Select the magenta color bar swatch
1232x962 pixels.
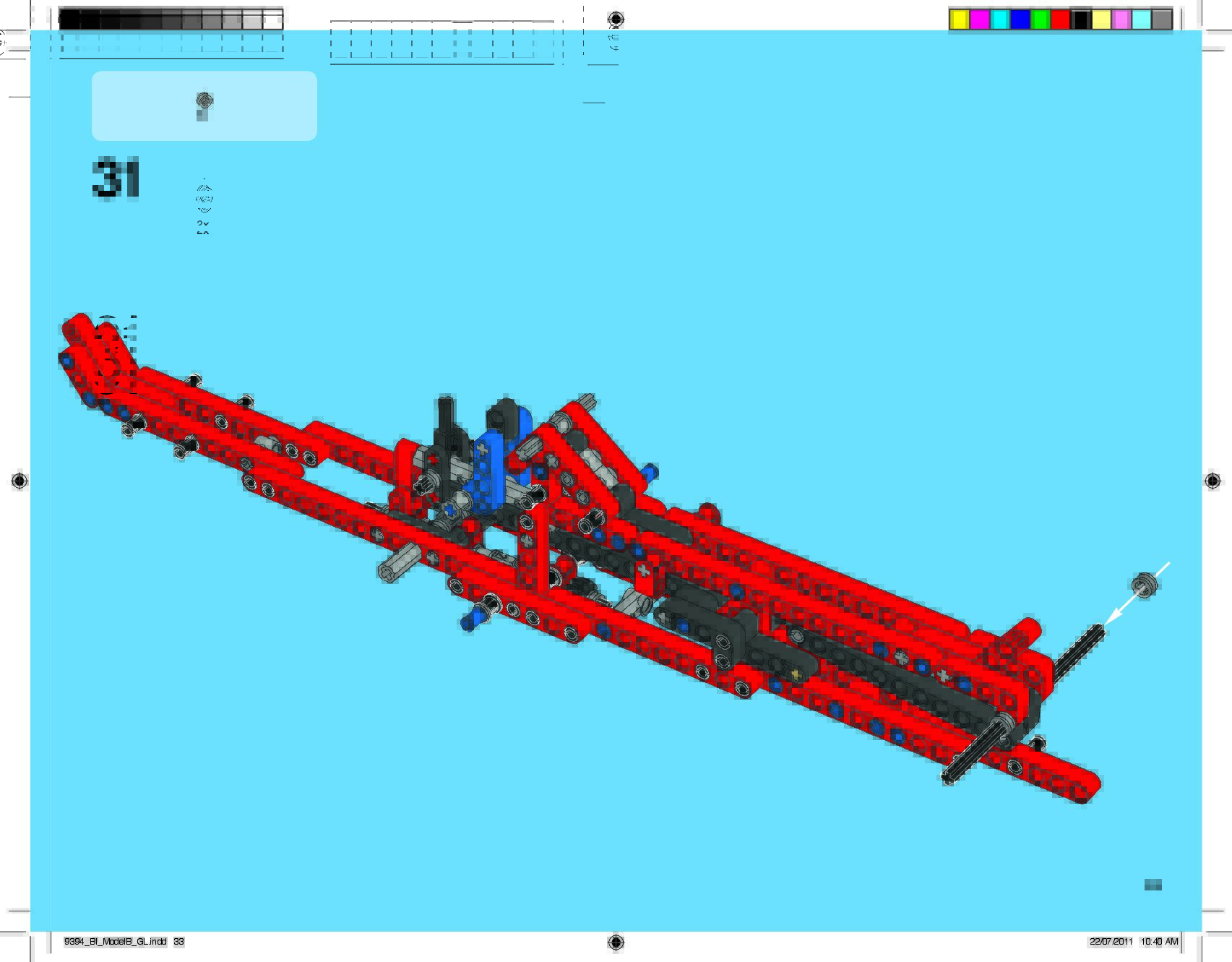click(x=979, y=20)
